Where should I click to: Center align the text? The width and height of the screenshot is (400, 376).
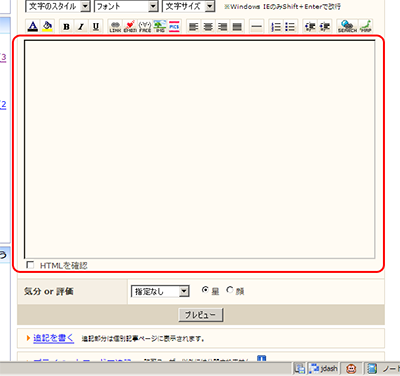click(208, 26)
